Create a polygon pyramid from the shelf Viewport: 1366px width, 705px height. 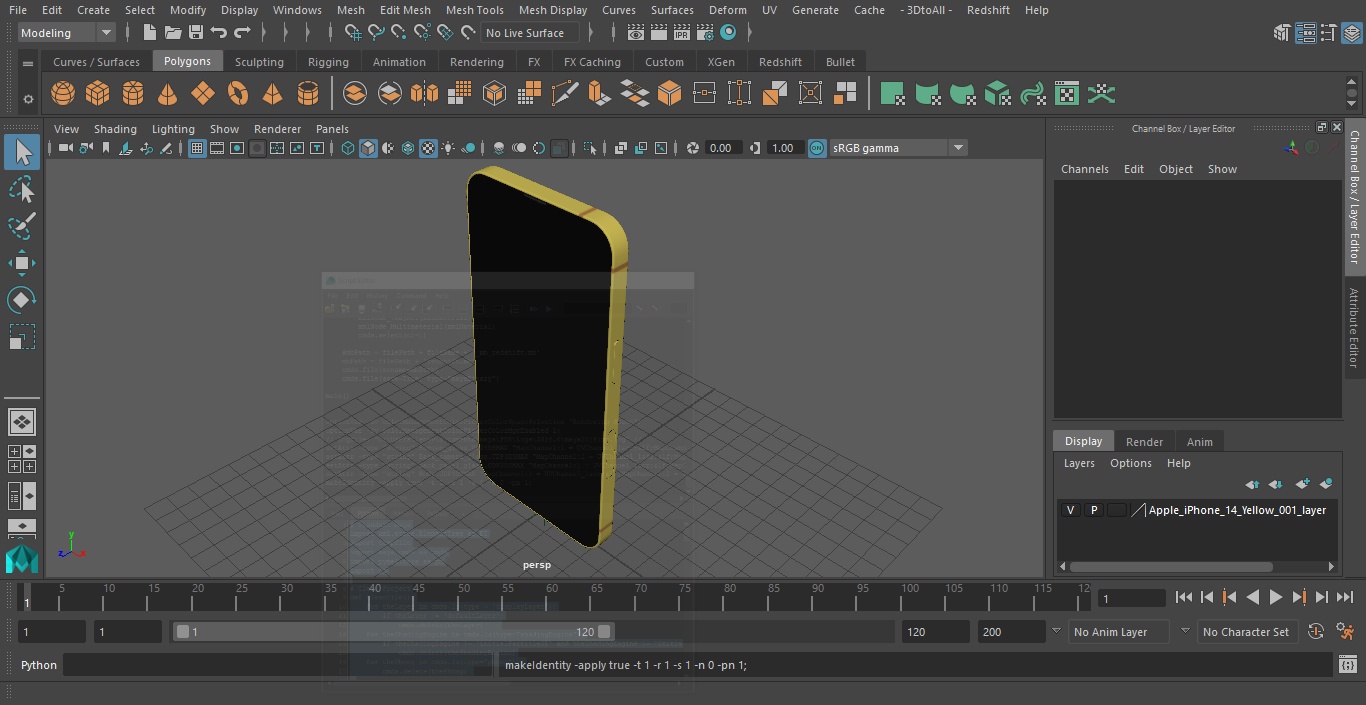click(272, 94)
